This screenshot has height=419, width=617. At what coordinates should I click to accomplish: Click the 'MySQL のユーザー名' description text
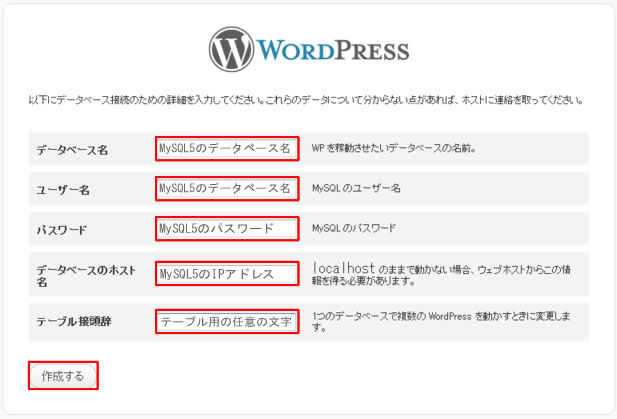(356, 188)
